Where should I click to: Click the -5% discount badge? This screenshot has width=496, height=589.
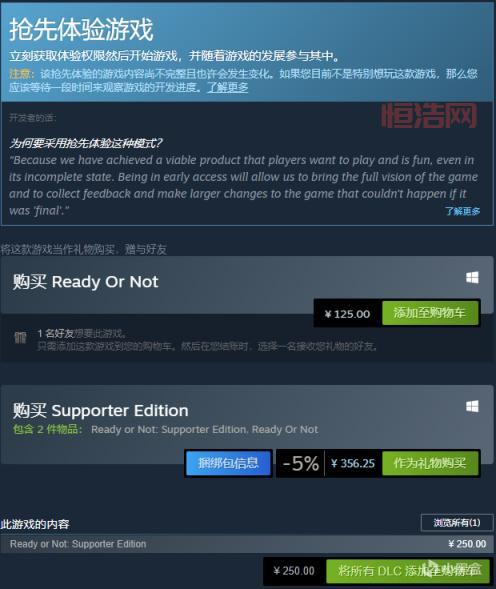point(301,463)
